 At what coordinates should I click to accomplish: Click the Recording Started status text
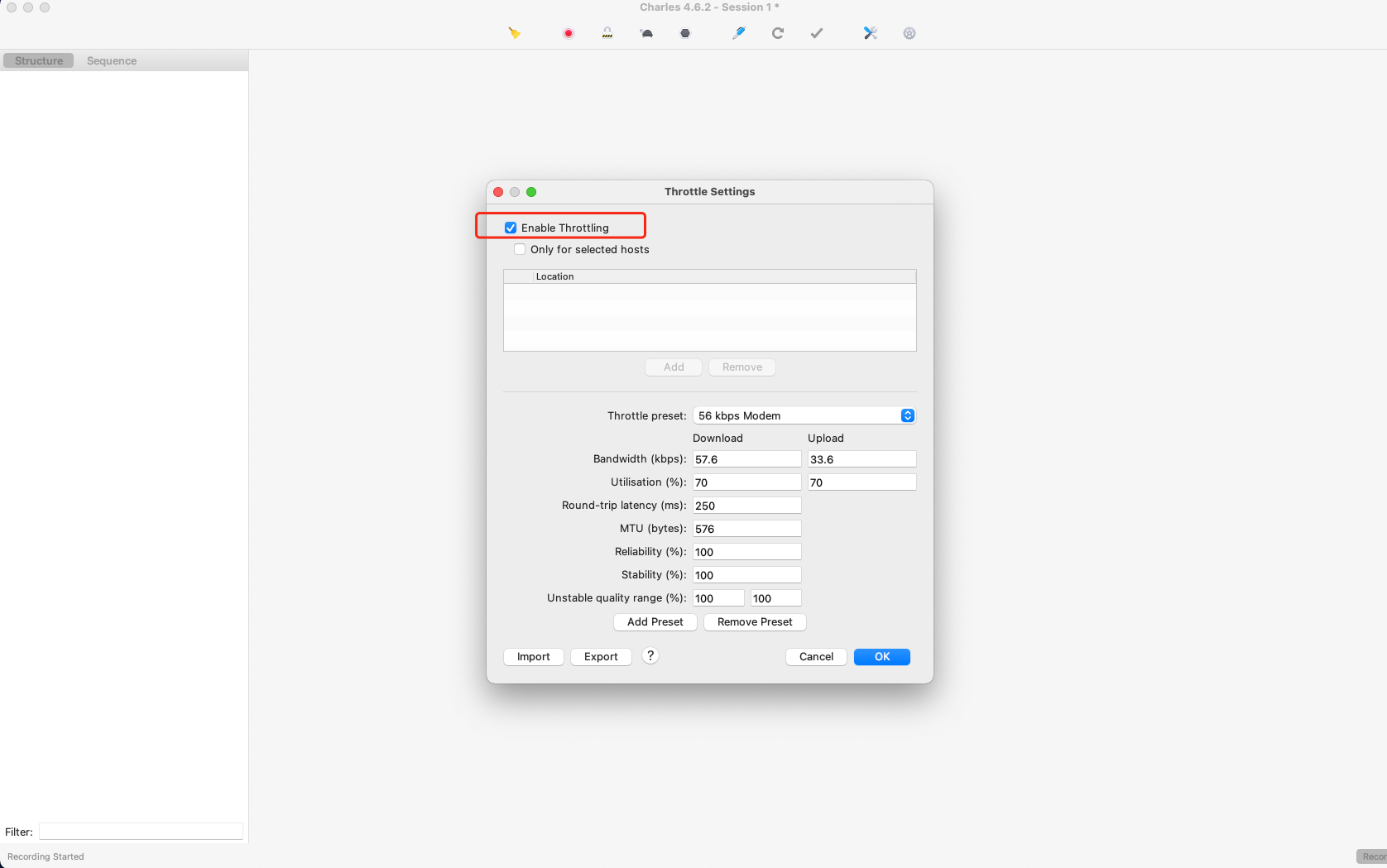pos(46,856)
